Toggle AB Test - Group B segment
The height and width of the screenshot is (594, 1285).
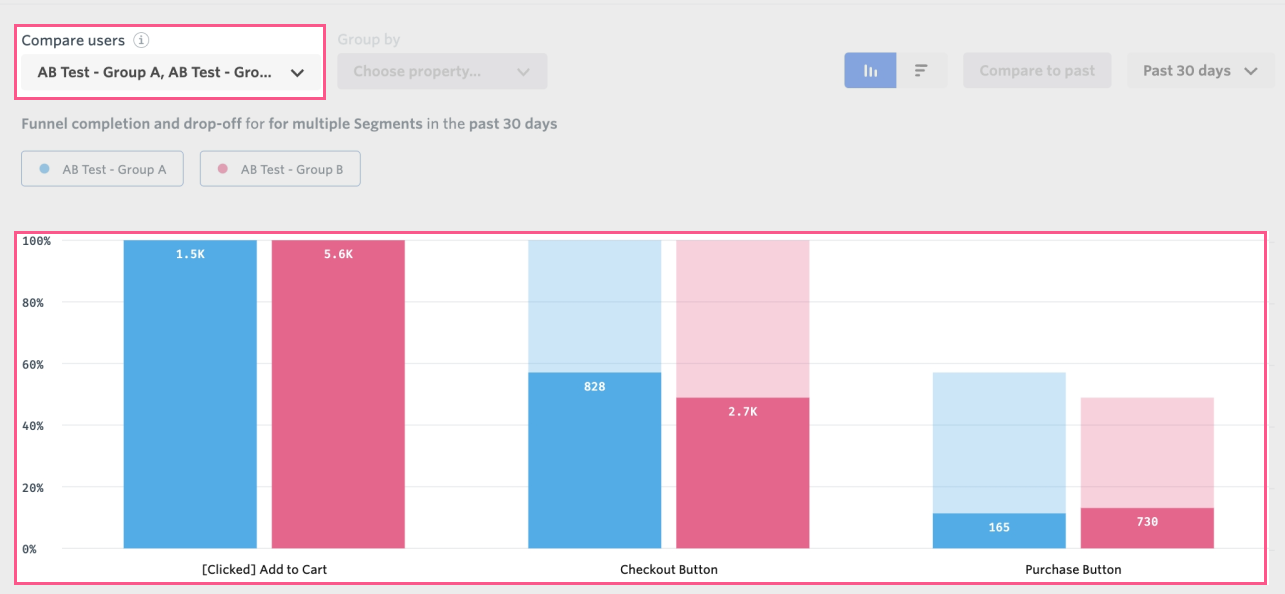tap(280, 169)
